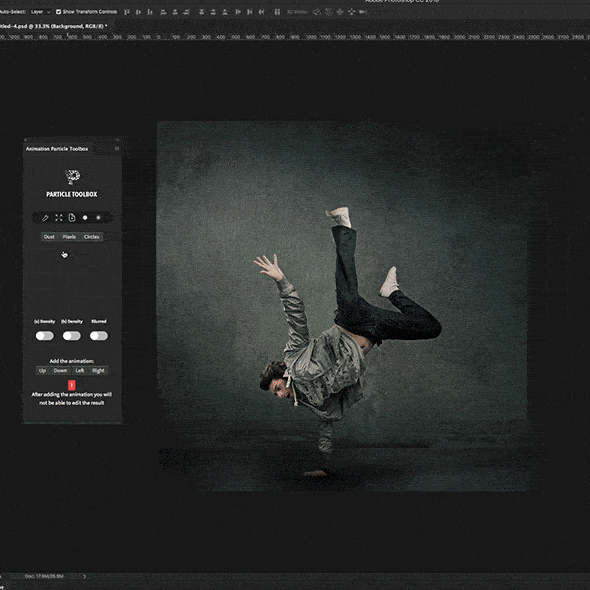Choose Dust particle type
Image resolution: width=590 pixels, height=590 pixels.
pos(49,237)
